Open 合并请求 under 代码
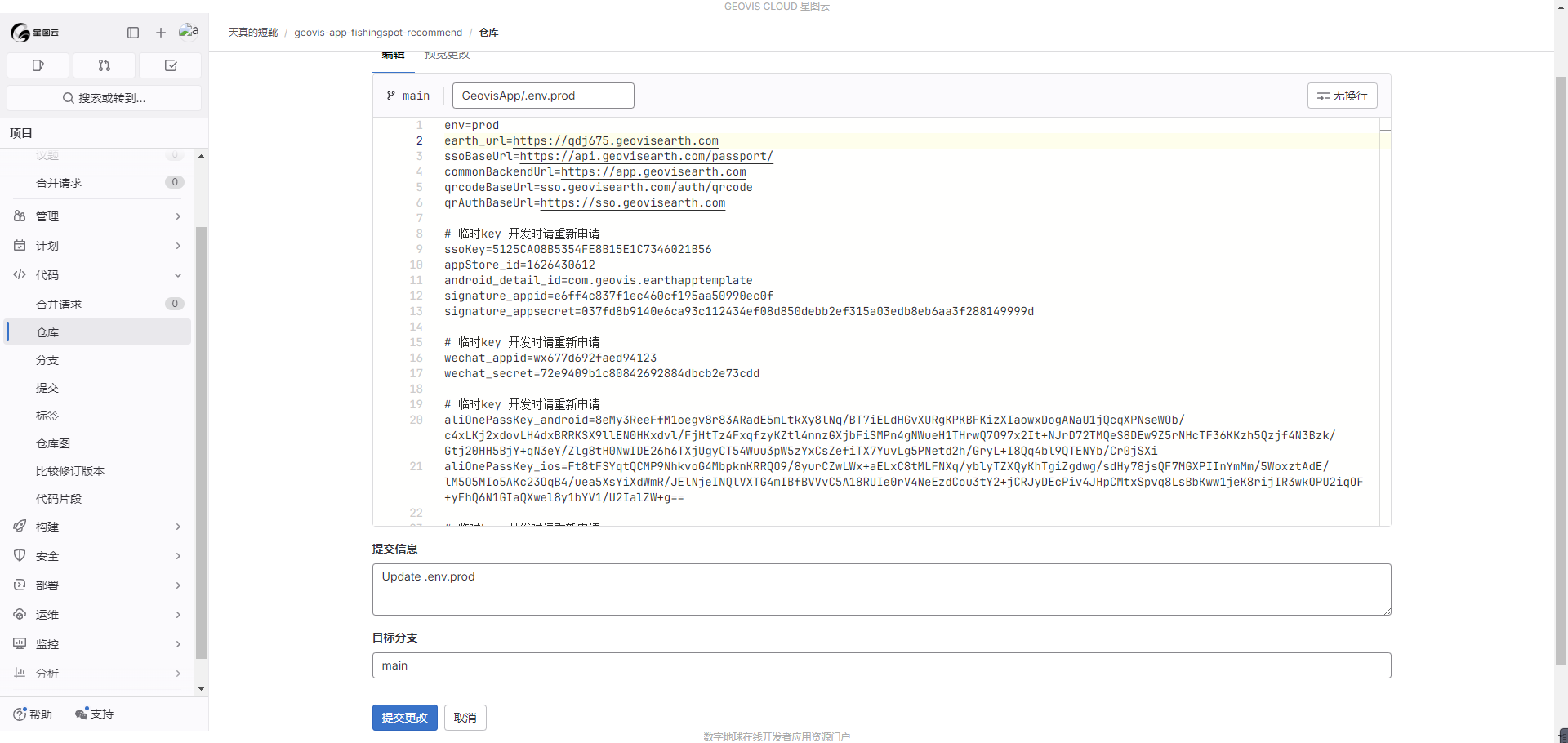1568x743 pixels. point(98,305)
